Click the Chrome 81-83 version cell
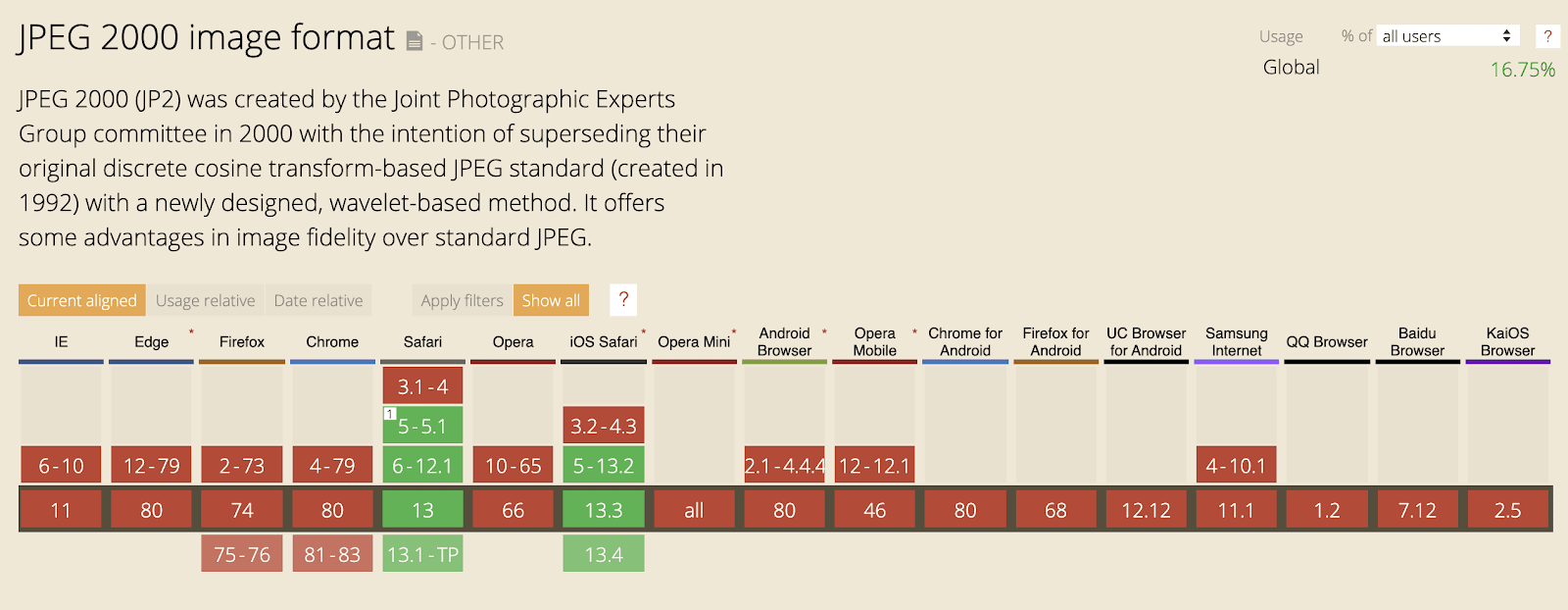 coord(332,554)
